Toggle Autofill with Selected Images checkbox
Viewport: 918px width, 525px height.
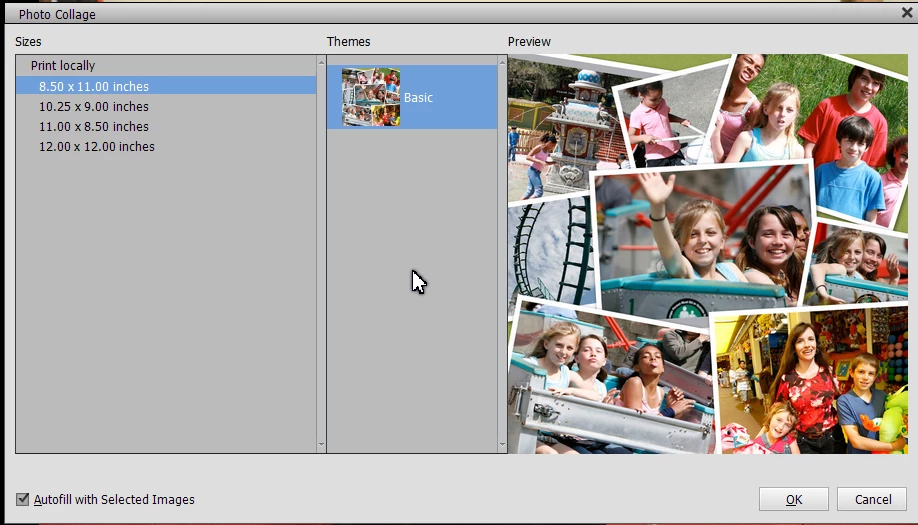22,499
